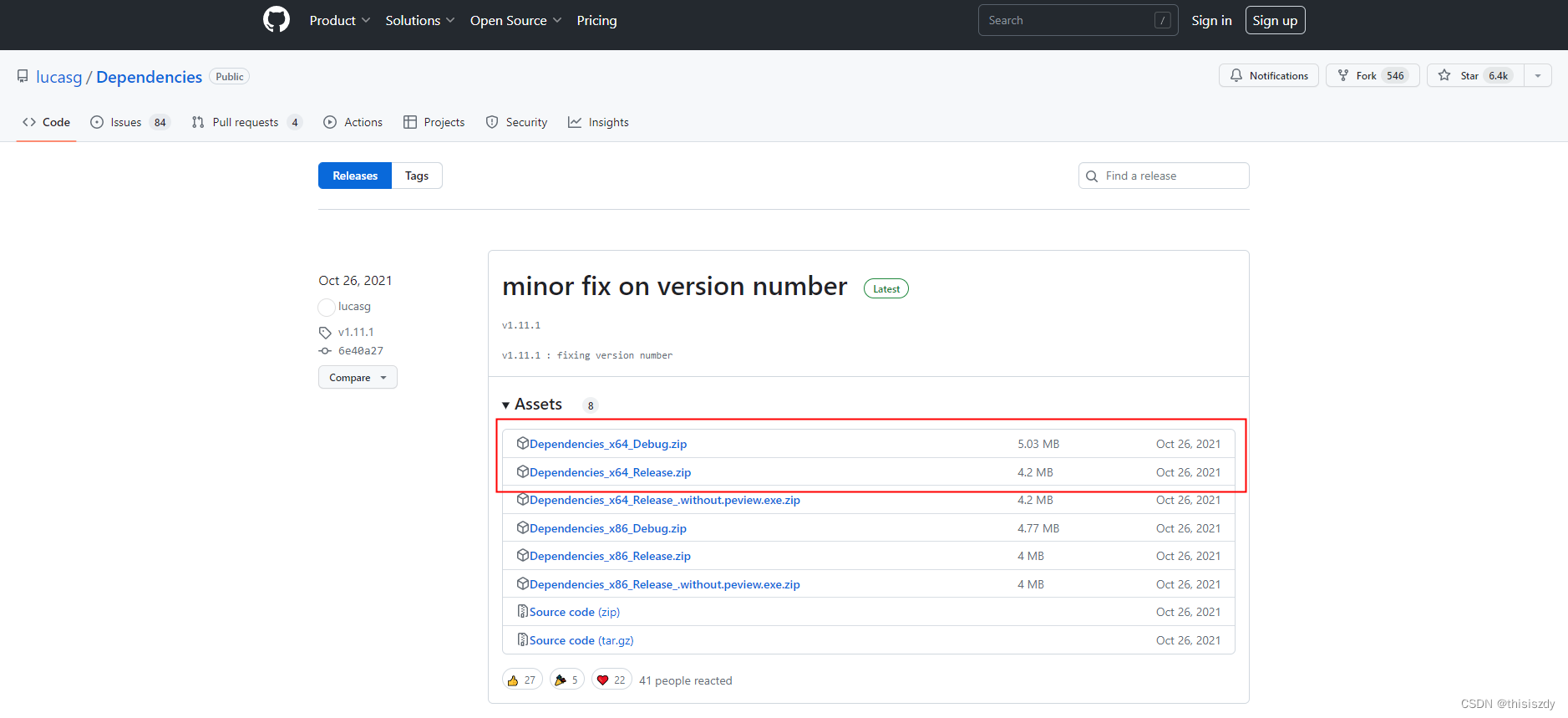The image size is (1568, 718).
Task: Click the magnifier icon in Find a release
Action: click(1092, 176)
